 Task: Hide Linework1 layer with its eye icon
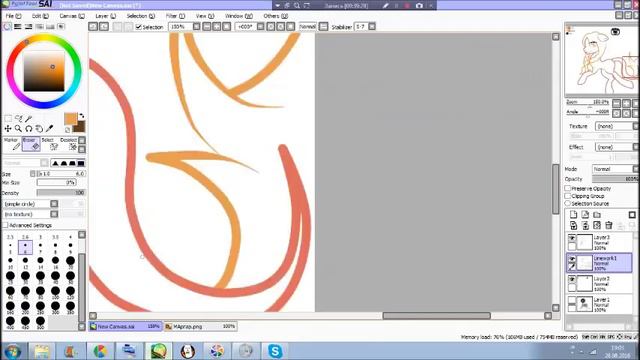[572, 259]
